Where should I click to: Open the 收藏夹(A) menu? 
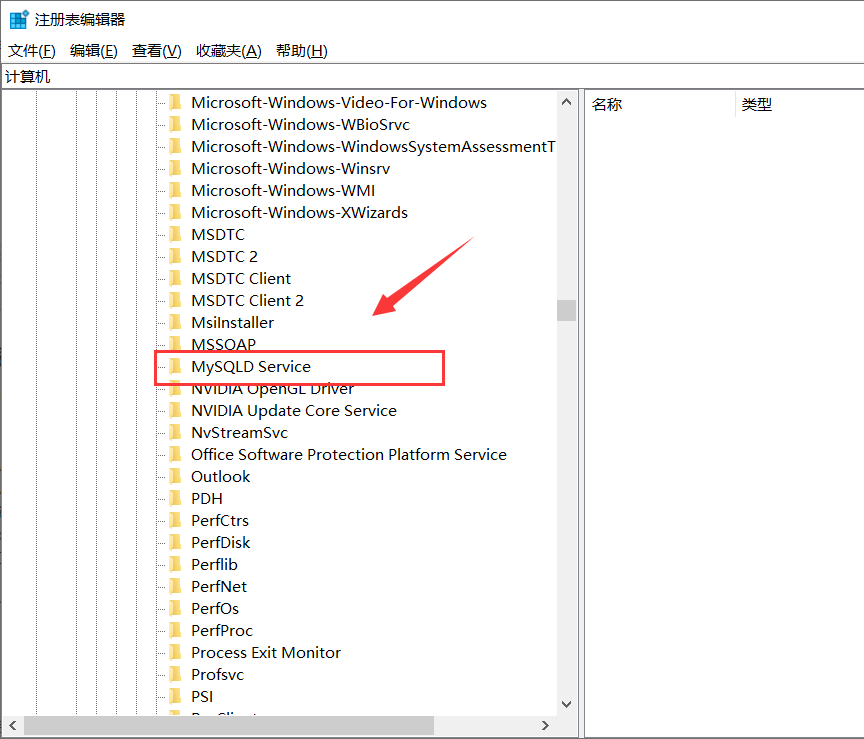pos(229,51)
